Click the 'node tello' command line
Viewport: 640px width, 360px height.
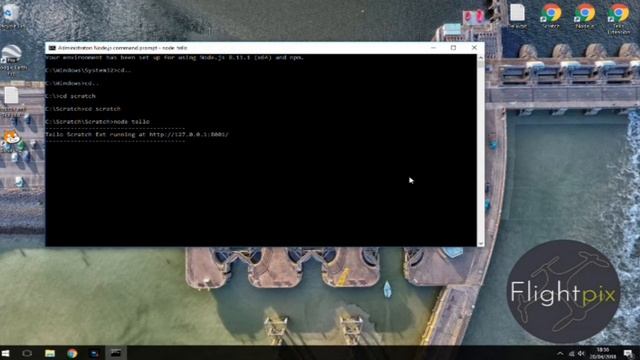[x=98, y=122]
